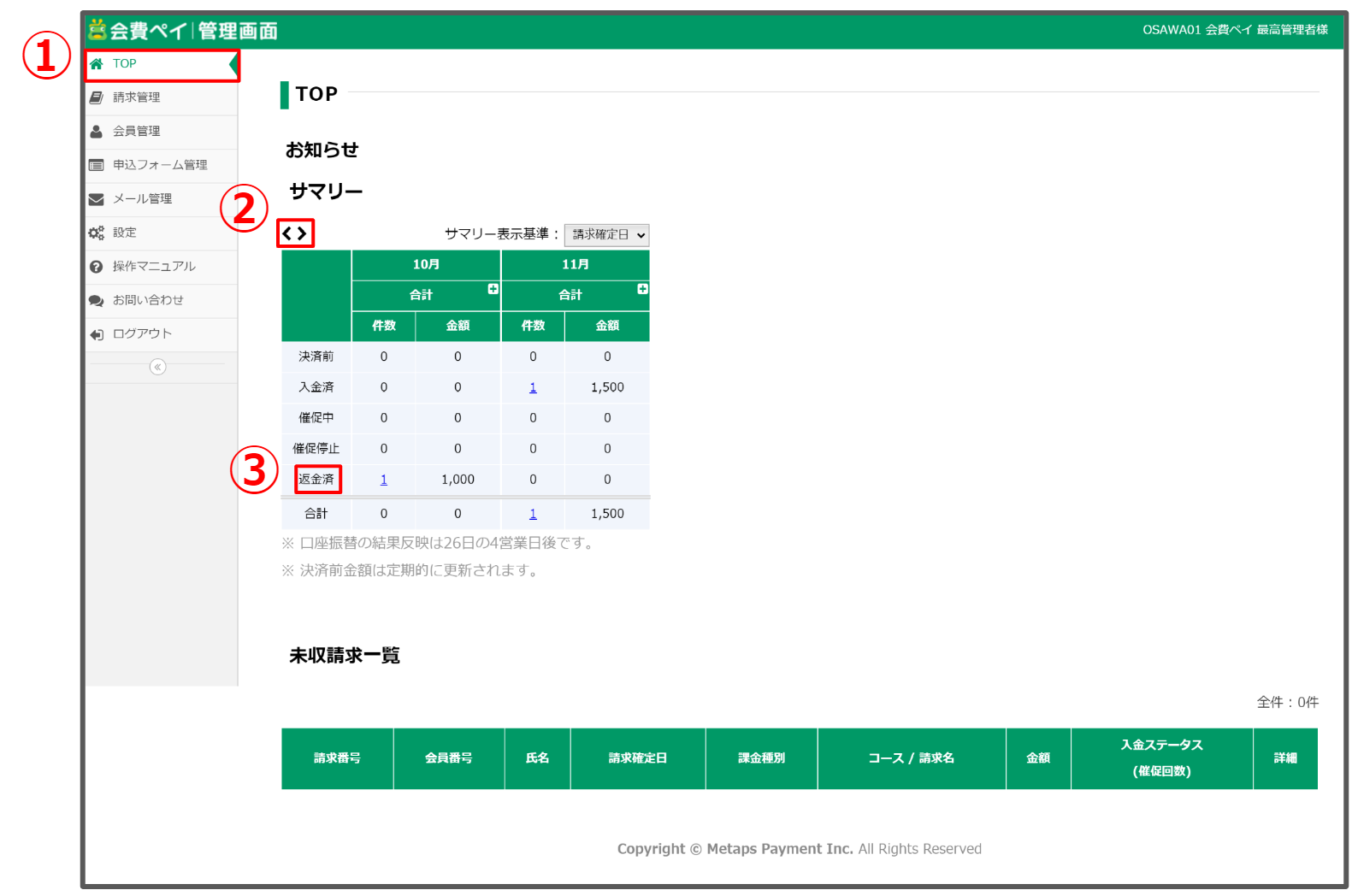Go to next months with right arrow
Viewport: 1352px width, 896px height.
tap(303, 233)
